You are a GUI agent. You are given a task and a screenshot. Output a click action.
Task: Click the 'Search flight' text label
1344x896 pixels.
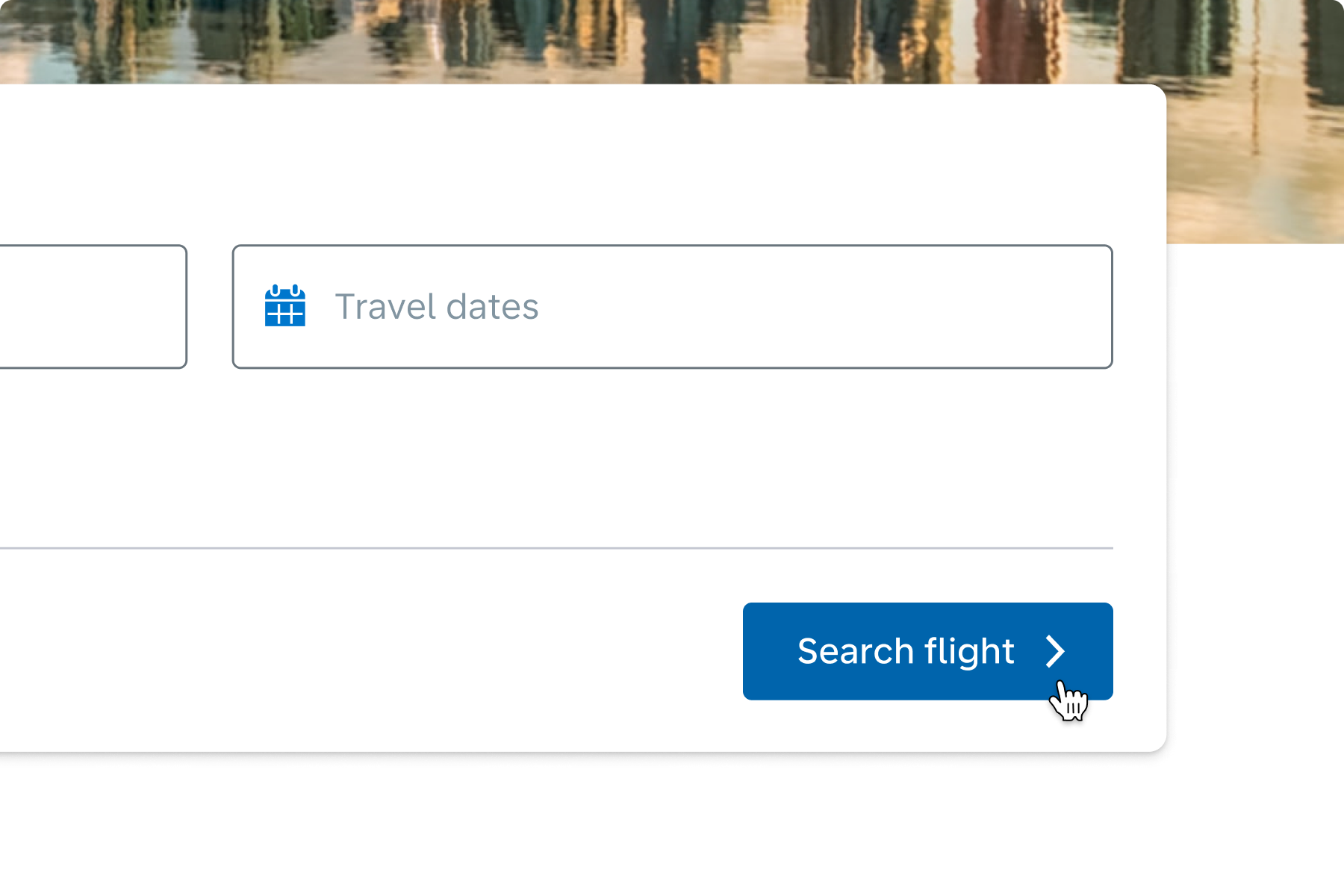[x=906, y=651]
